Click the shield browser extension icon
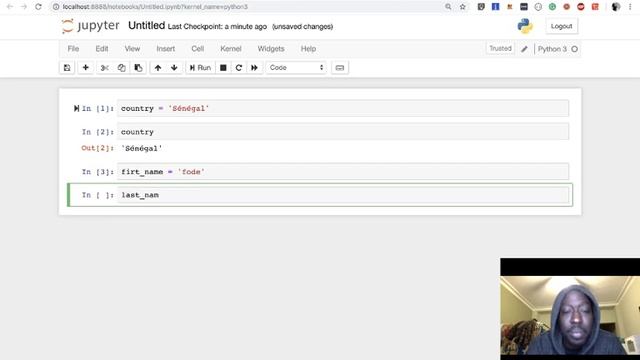This screenshot has height=360, width=640. [481, 7]
